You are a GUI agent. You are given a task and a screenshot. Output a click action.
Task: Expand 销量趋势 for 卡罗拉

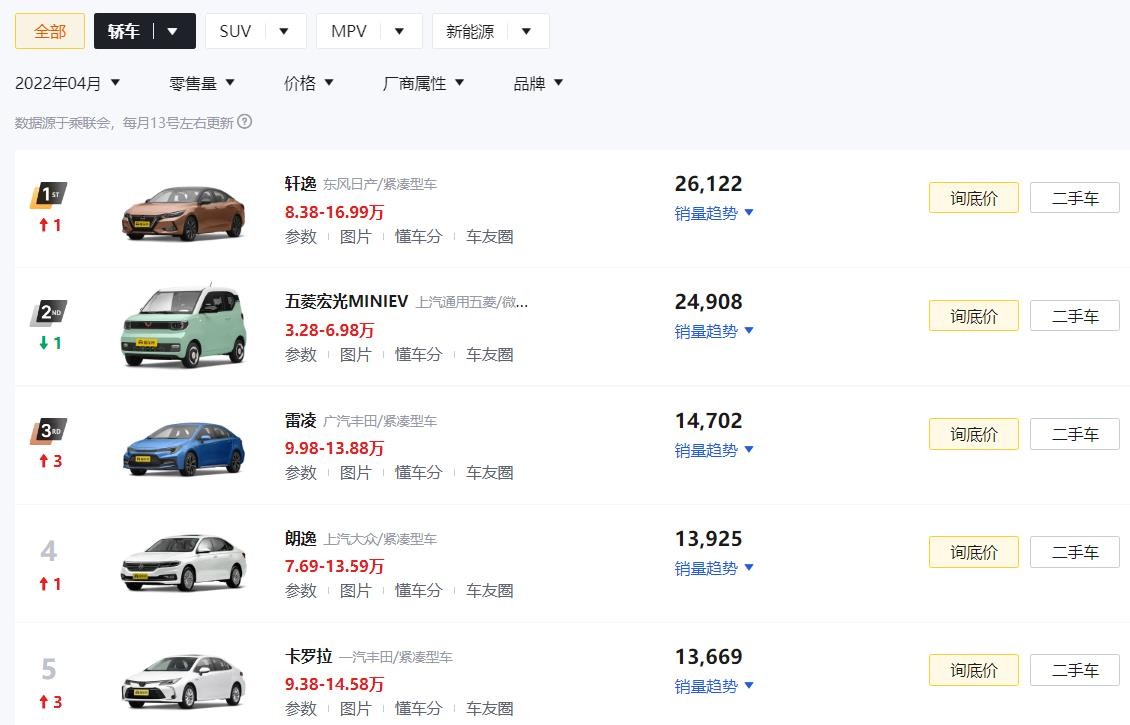714,687
